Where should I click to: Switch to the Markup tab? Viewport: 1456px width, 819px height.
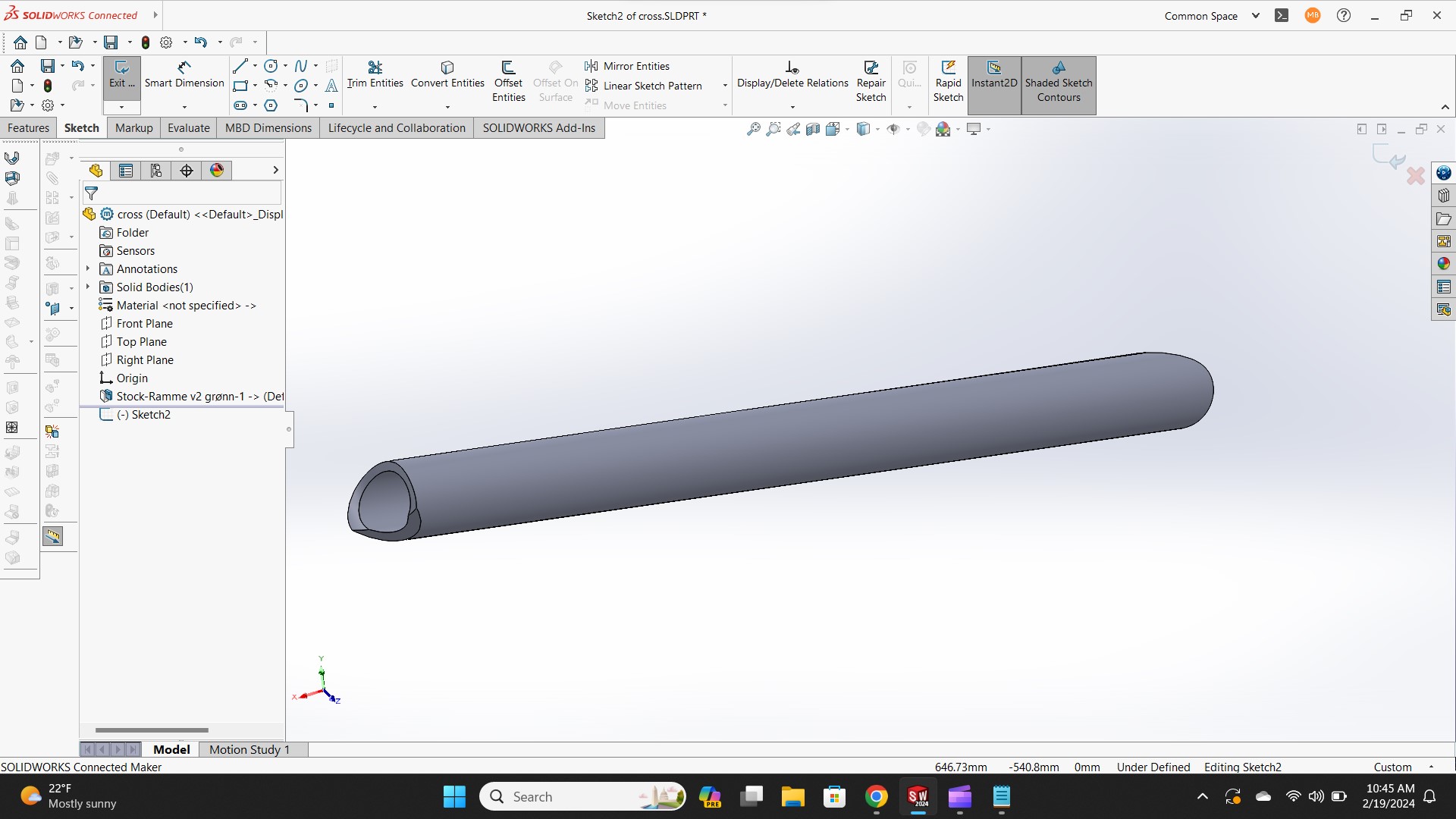pos(133,128)
